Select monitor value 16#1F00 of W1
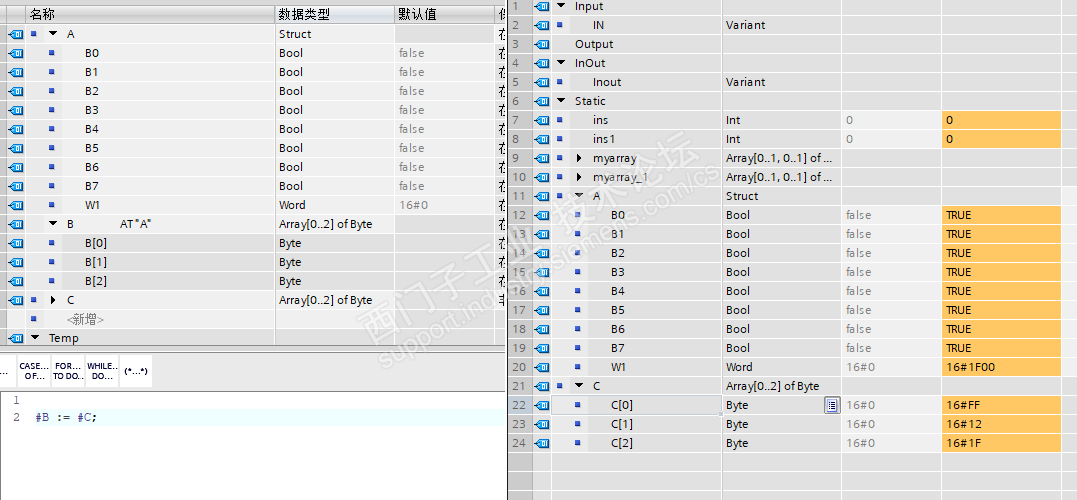The width and height of the screenshot is (1077, 500). pos(1001,367)
